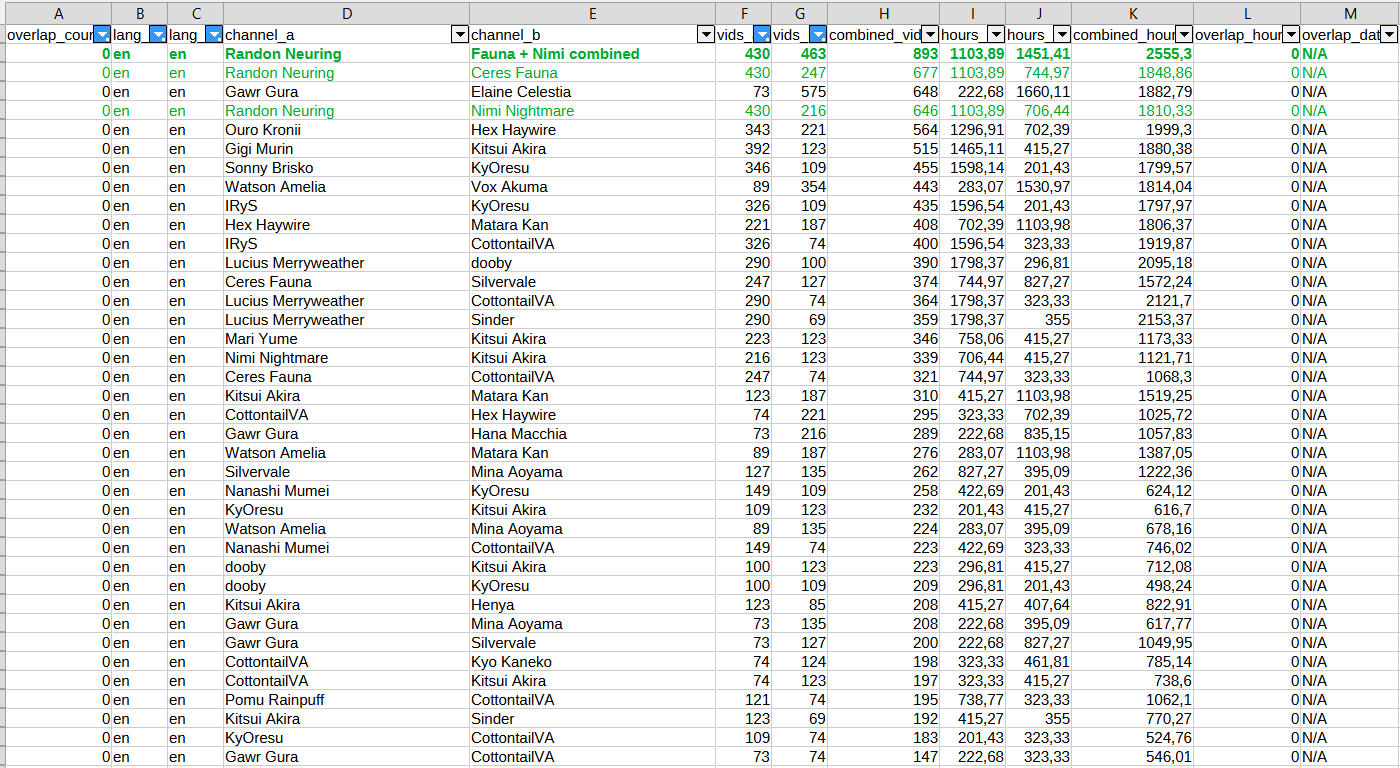Select column K by its header
Viewport: 1400px width, 768px height.
tap(1133, 13)
